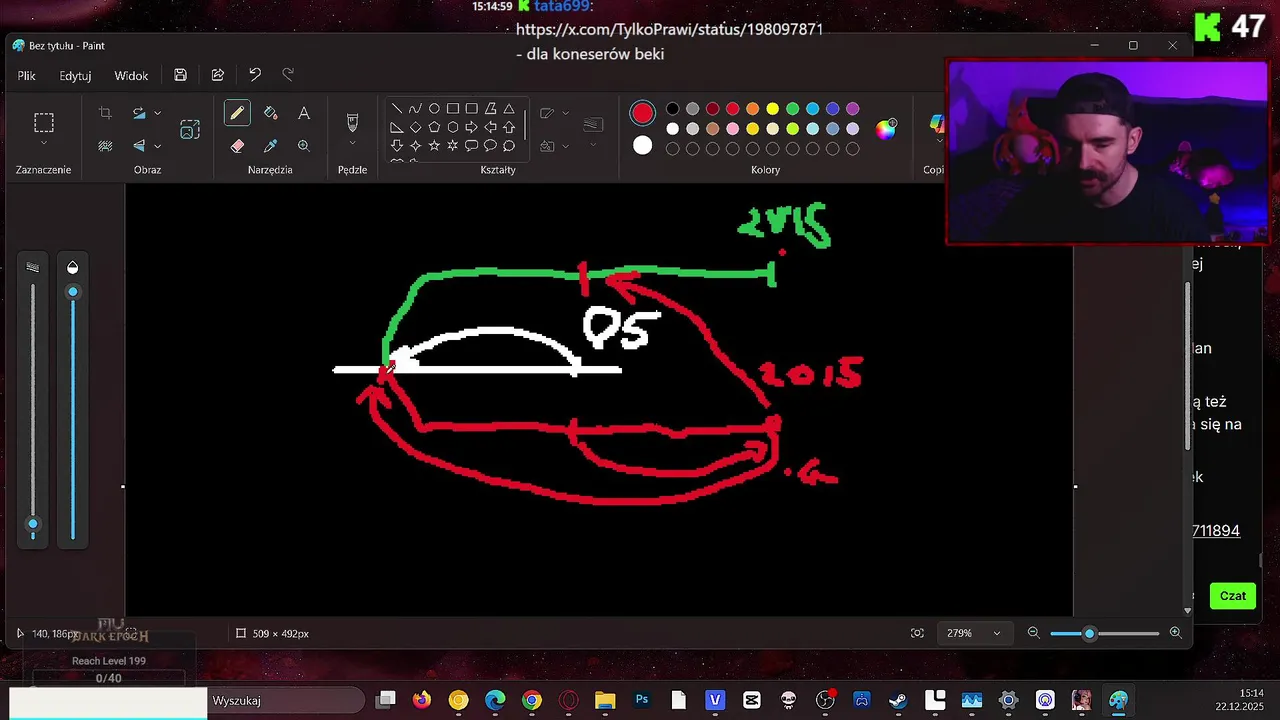The height and width of the screenshot is (720, 1280).
Task: Open the Widok menu
Action: pos(131,75)
